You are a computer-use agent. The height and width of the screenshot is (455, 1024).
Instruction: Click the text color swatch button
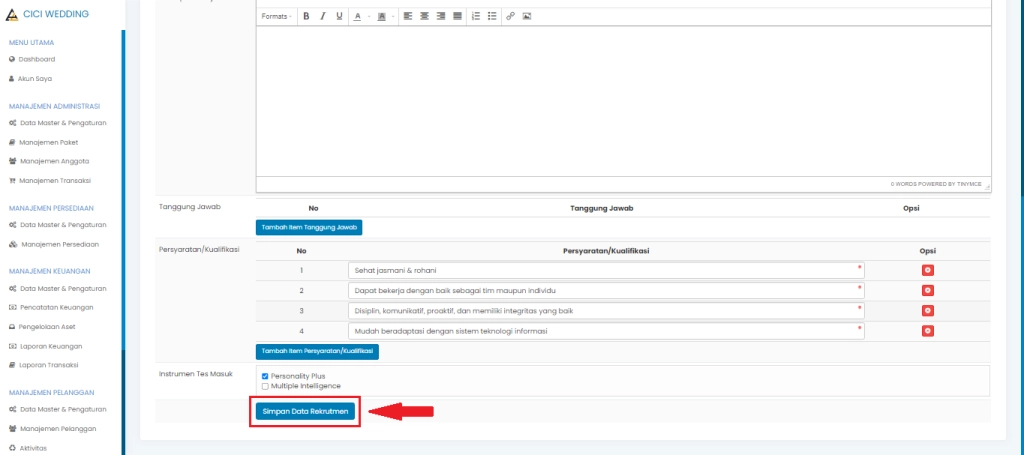358,17
